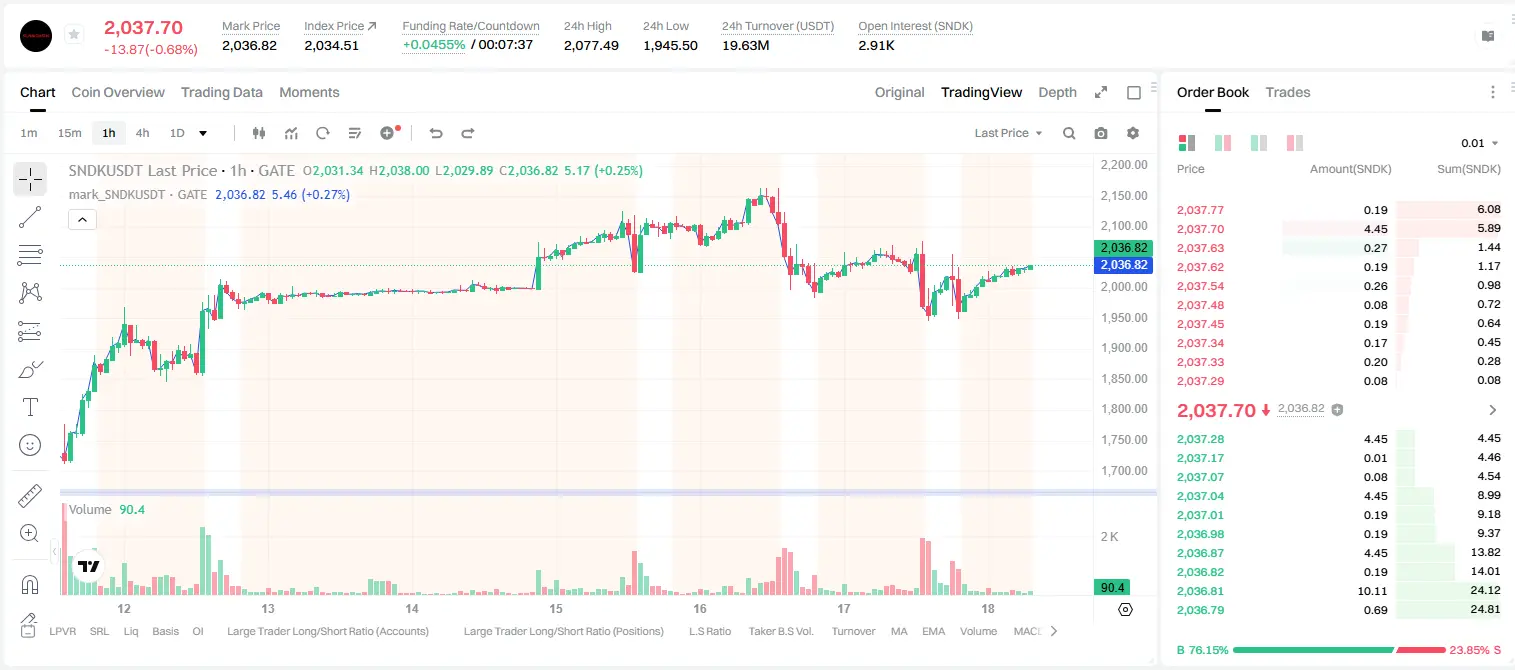Select the 4h timeframe button

[143, 133]
